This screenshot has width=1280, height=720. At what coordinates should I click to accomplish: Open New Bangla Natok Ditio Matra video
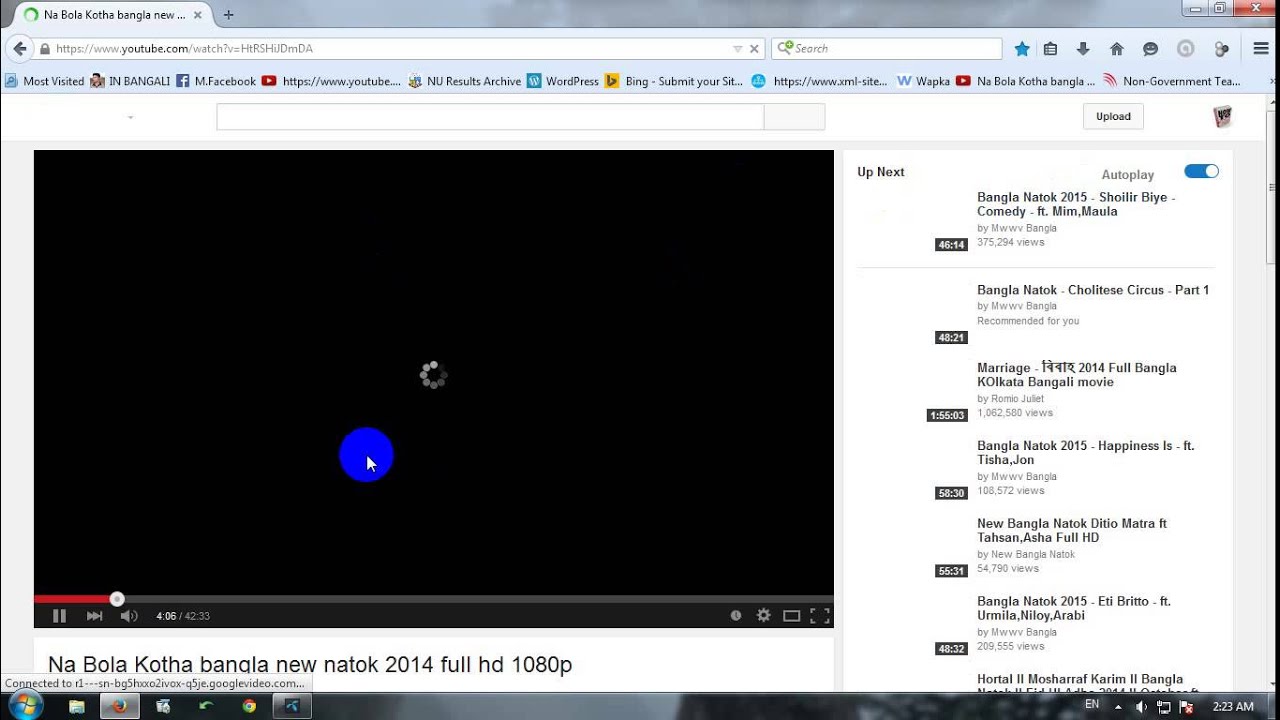(1072, 530)
